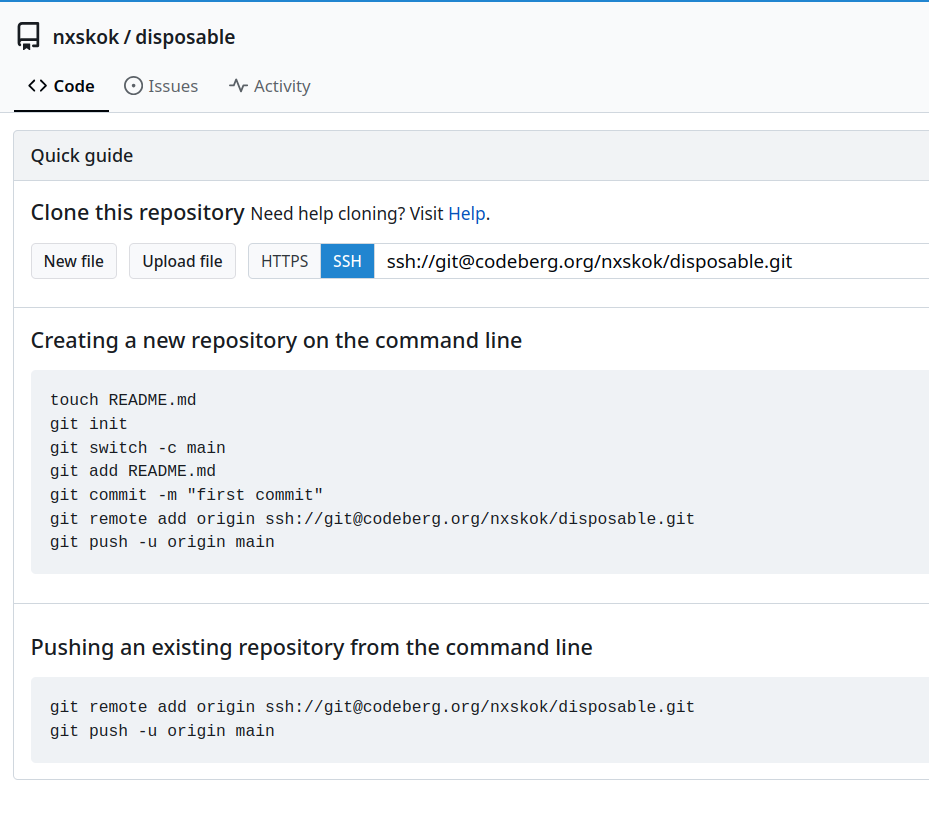Go to the Activity tab label
929x816 pixels.
click(x=282, y=86)
